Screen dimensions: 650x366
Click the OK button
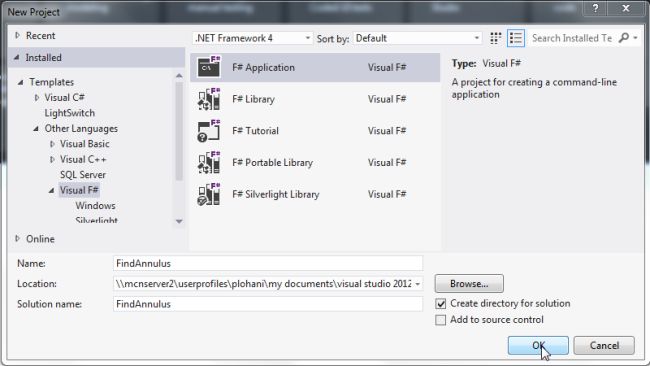(x=538, y=345)
